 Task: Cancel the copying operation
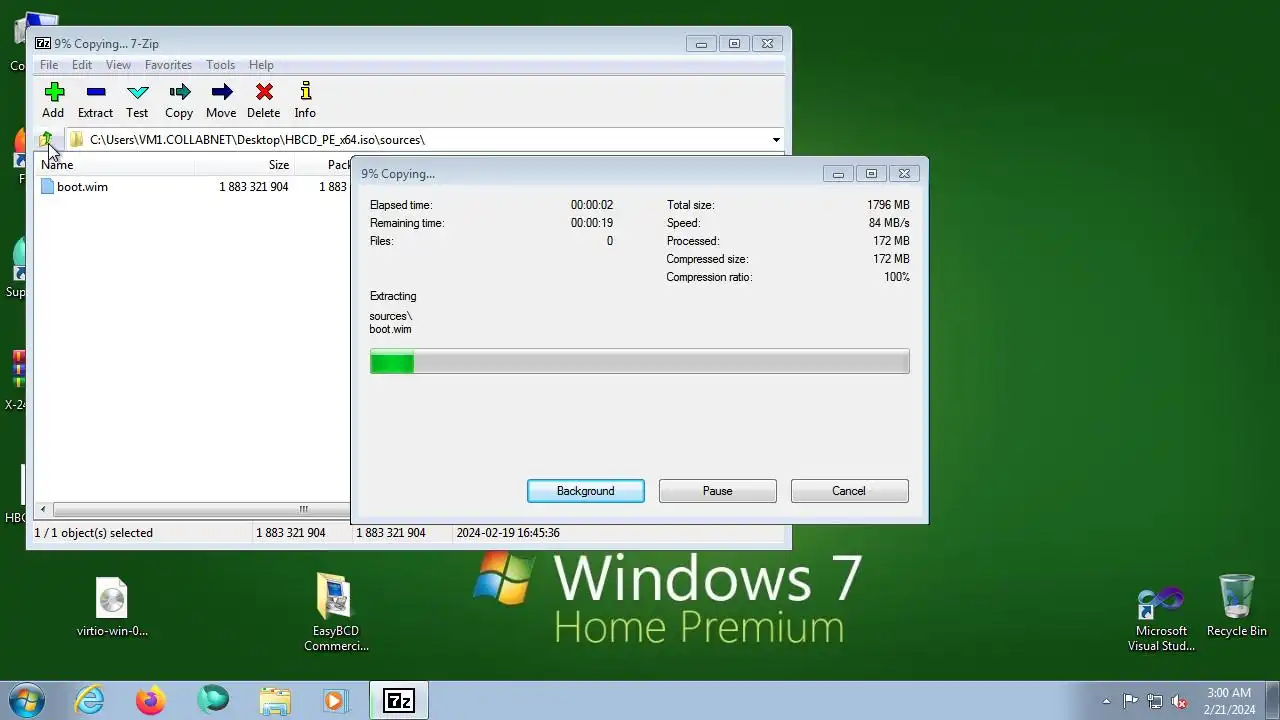pos(849,491)
